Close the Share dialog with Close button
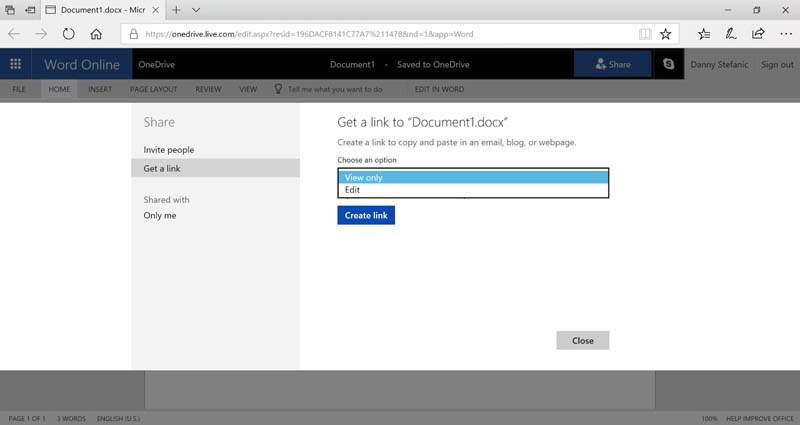Screen dimensions: 800x425 point(583,340)
